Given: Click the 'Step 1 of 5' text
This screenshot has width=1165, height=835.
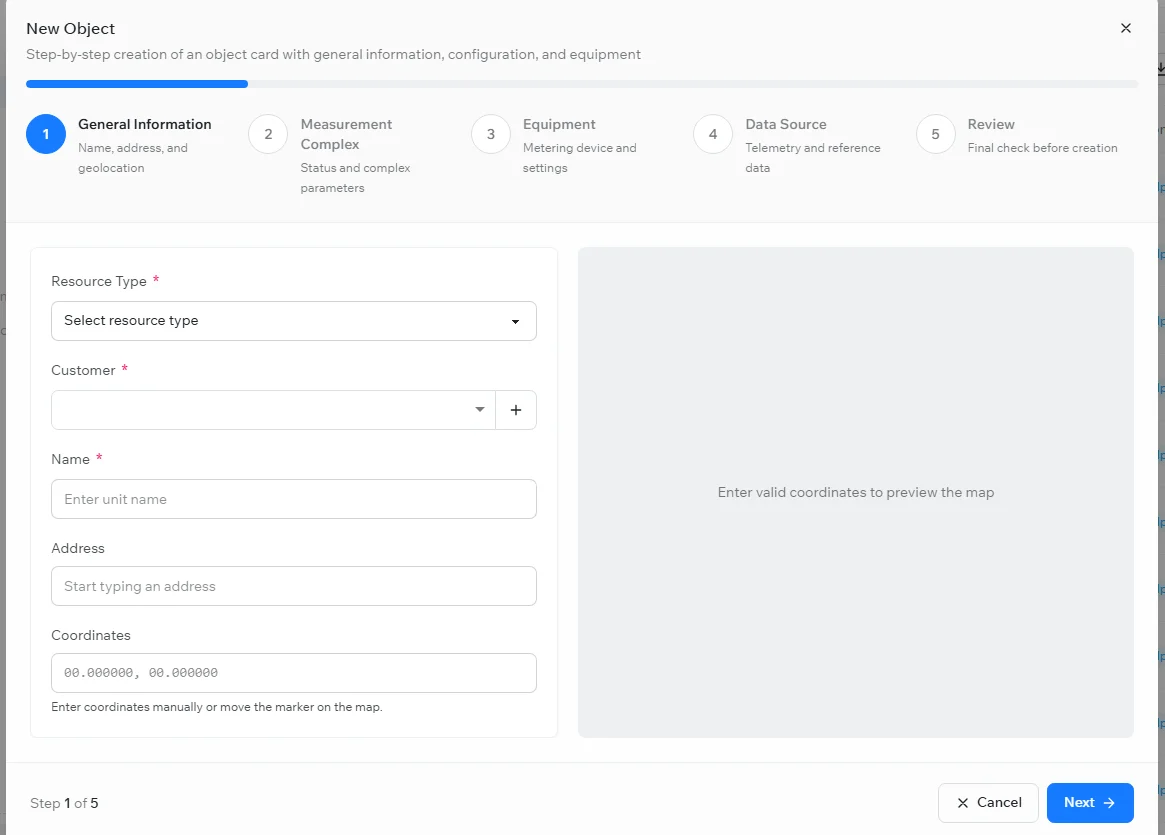Looking at the screenshot, I should point(64,803).
